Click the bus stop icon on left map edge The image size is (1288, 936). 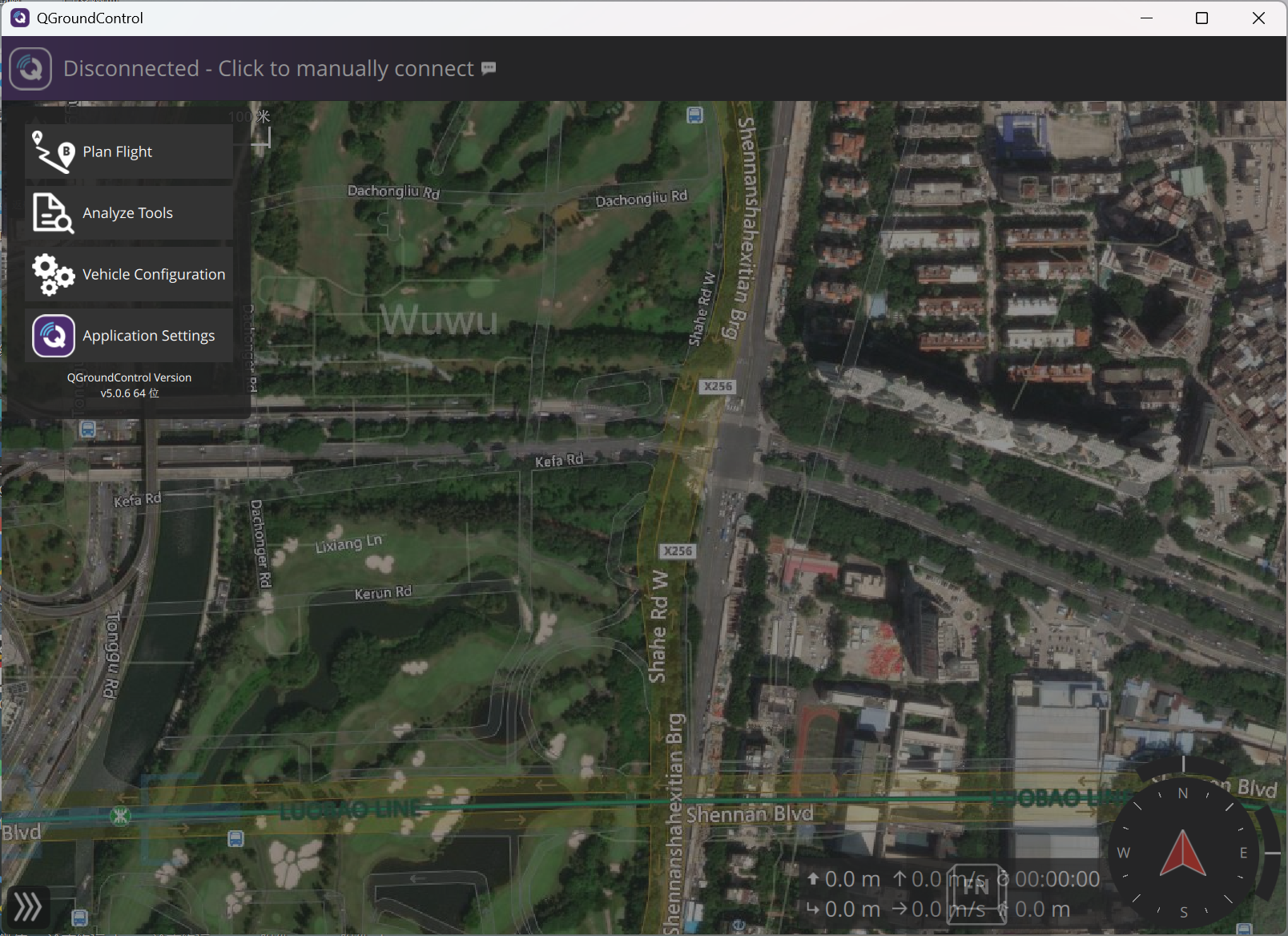click(88, 430)
